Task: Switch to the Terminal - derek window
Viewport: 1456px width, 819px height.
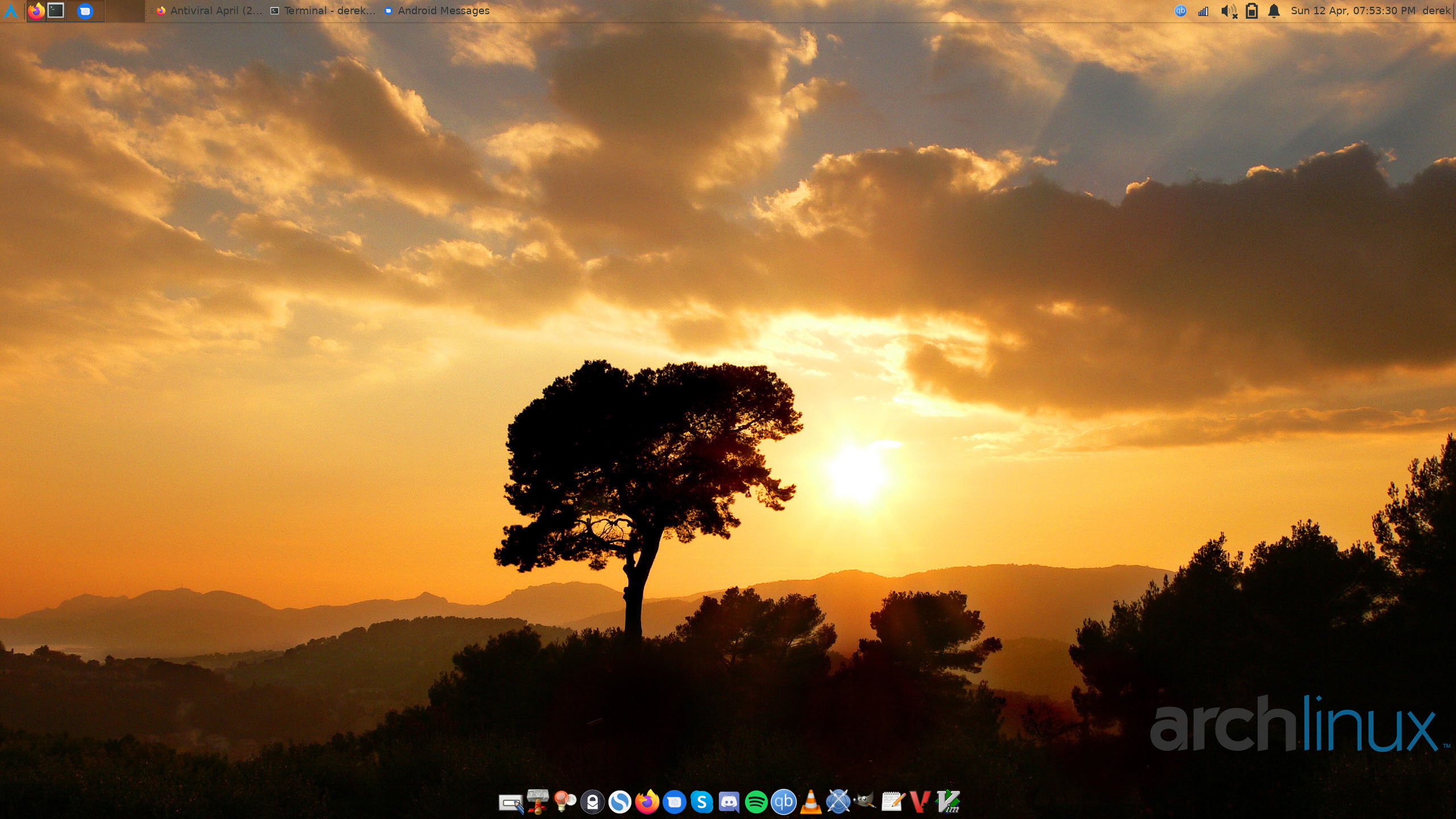Action: point(322,10)
